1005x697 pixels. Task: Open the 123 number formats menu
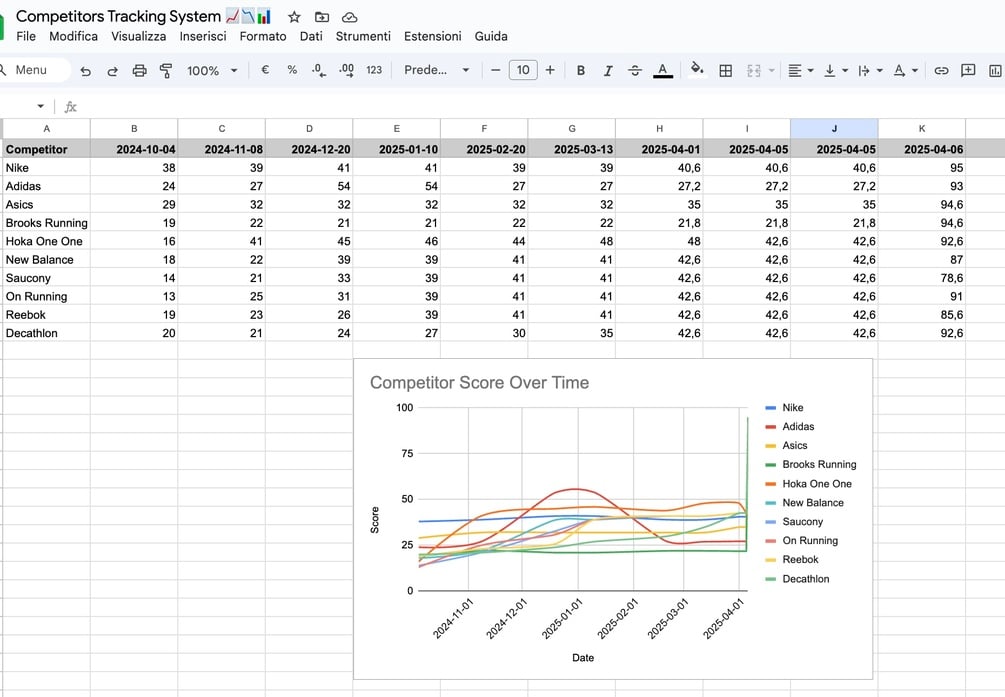(374, 70)
